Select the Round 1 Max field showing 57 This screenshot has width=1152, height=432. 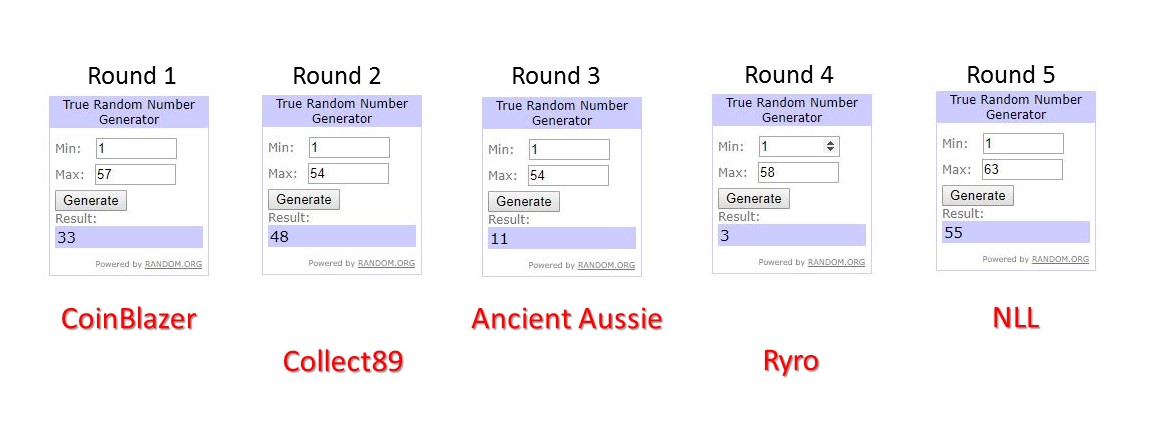136,174
